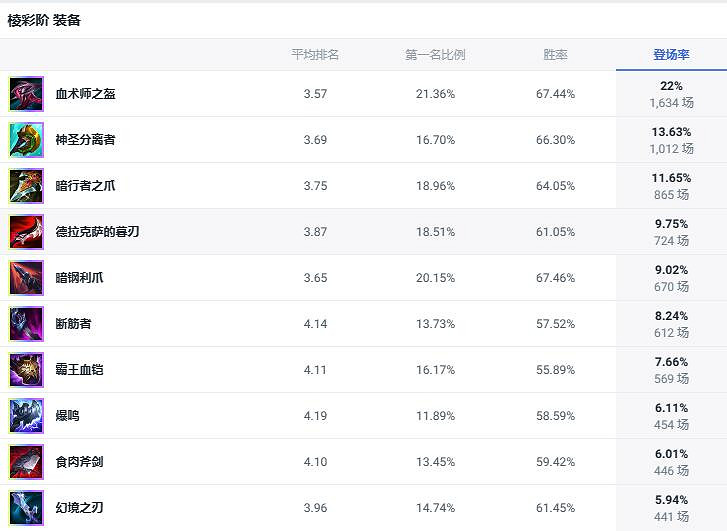Click the 德拉克萨的暮刃 item icon
The height and width of the screenshot is (531, 727).
[x=26, y=232]
